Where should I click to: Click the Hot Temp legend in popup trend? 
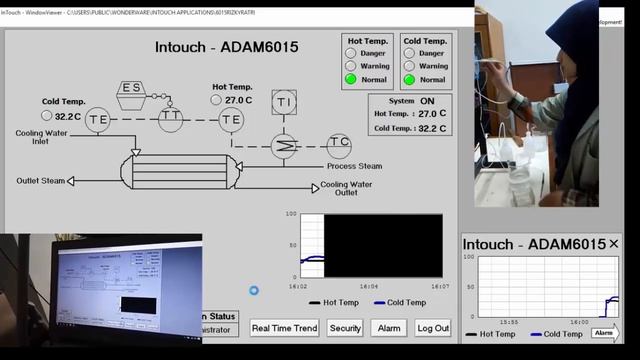click(x=490, y=334)
